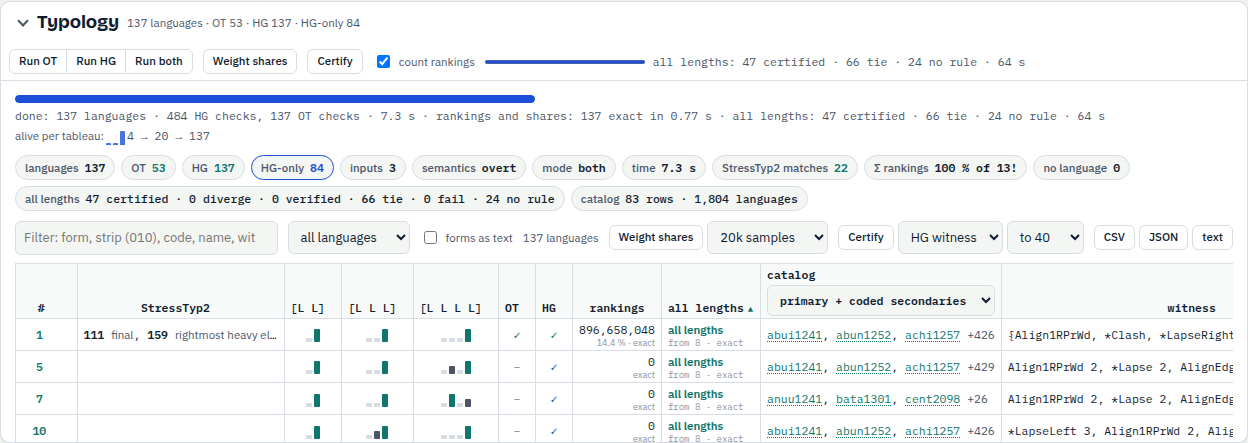Click the blue progress bar under done status
Viewport: 1248px width, 443px height.
click(x=275, y=99)
